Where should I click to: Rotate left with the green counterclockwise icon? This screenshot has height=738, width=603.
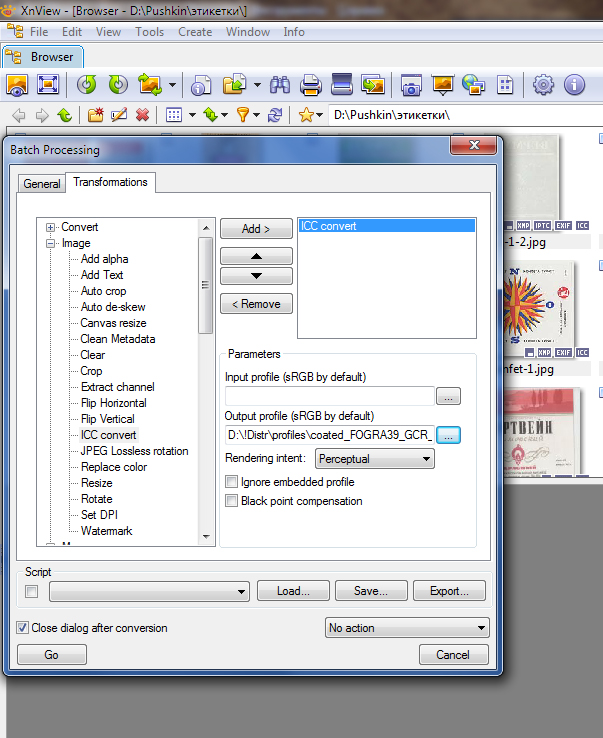[x=87, y=85]
